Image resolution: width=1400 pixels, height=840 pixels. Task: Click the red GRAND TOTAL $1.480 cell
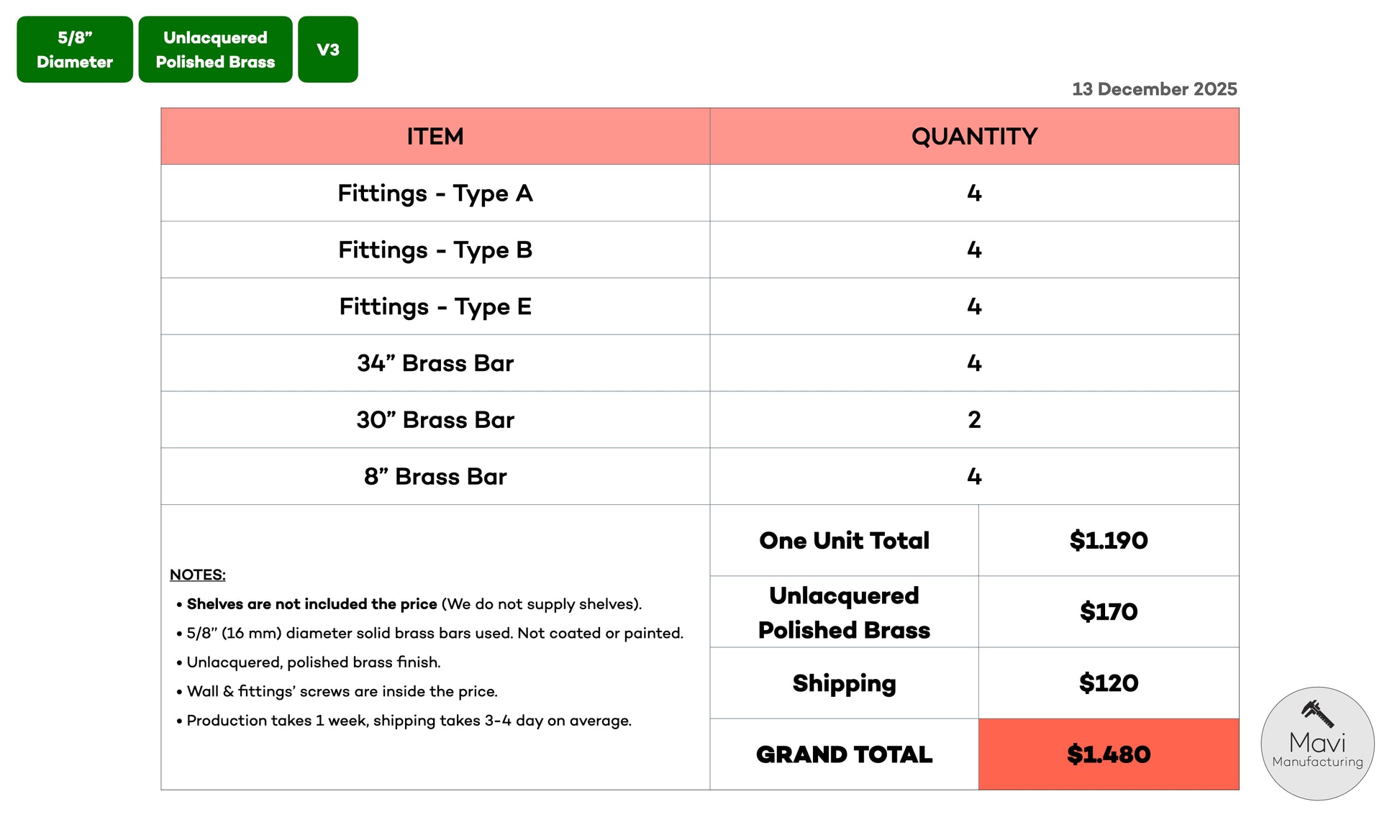click(1108, 754)
